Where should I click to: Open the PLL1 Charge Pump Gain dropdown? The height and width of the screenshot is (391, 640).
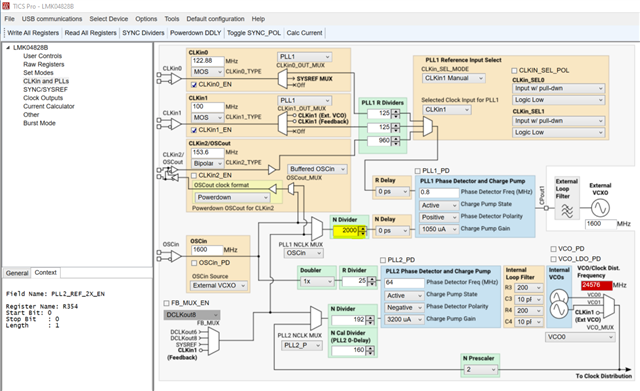click(x=439, y=229)
